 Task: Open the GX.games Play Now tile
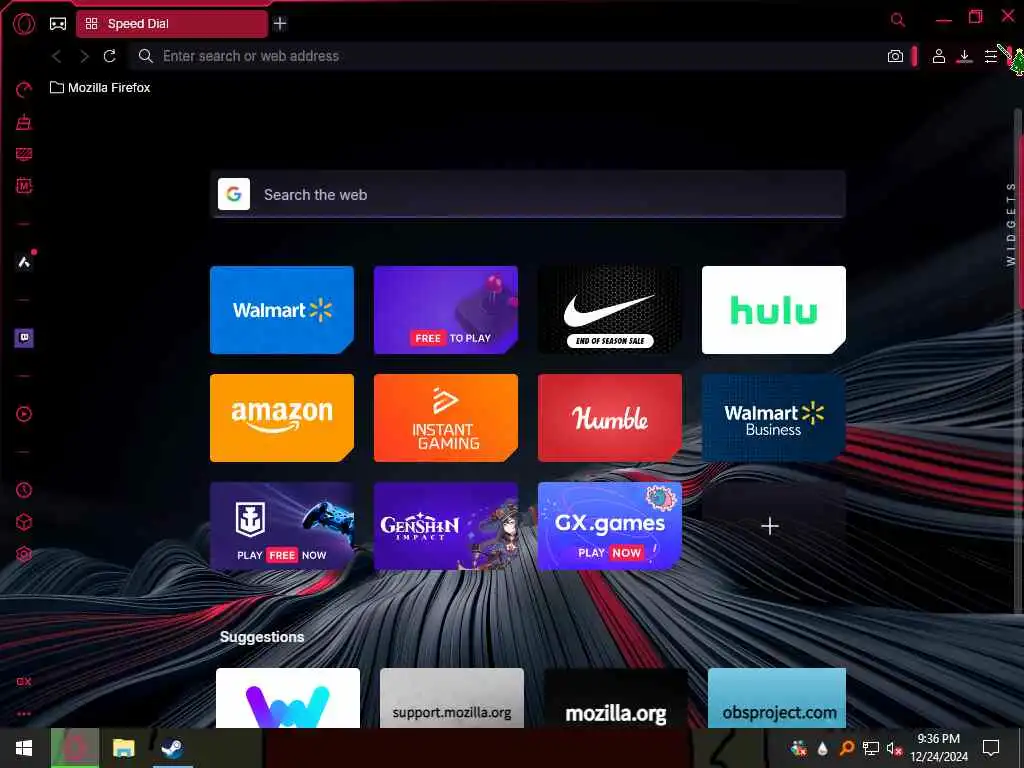point(609,526)
